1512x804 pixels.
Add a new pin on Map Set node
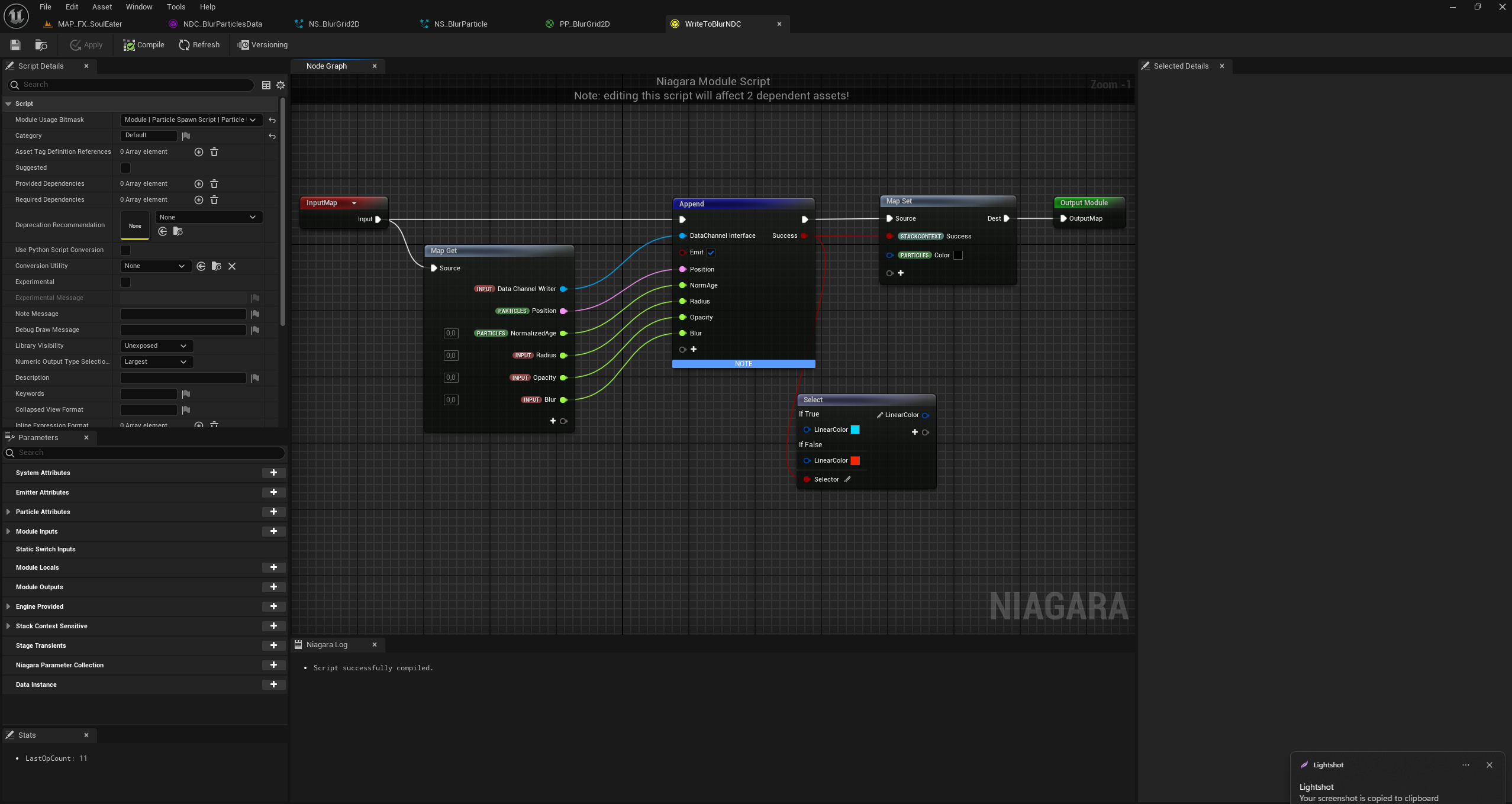click(x=901, y=273)
